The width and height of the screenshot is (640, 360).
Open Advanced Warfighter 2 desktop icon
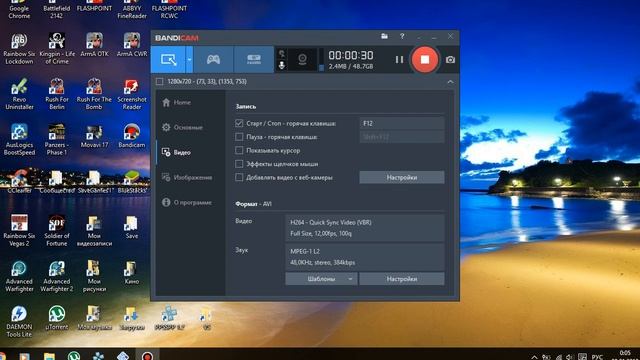pyautogui.click(x=57, y=276)
